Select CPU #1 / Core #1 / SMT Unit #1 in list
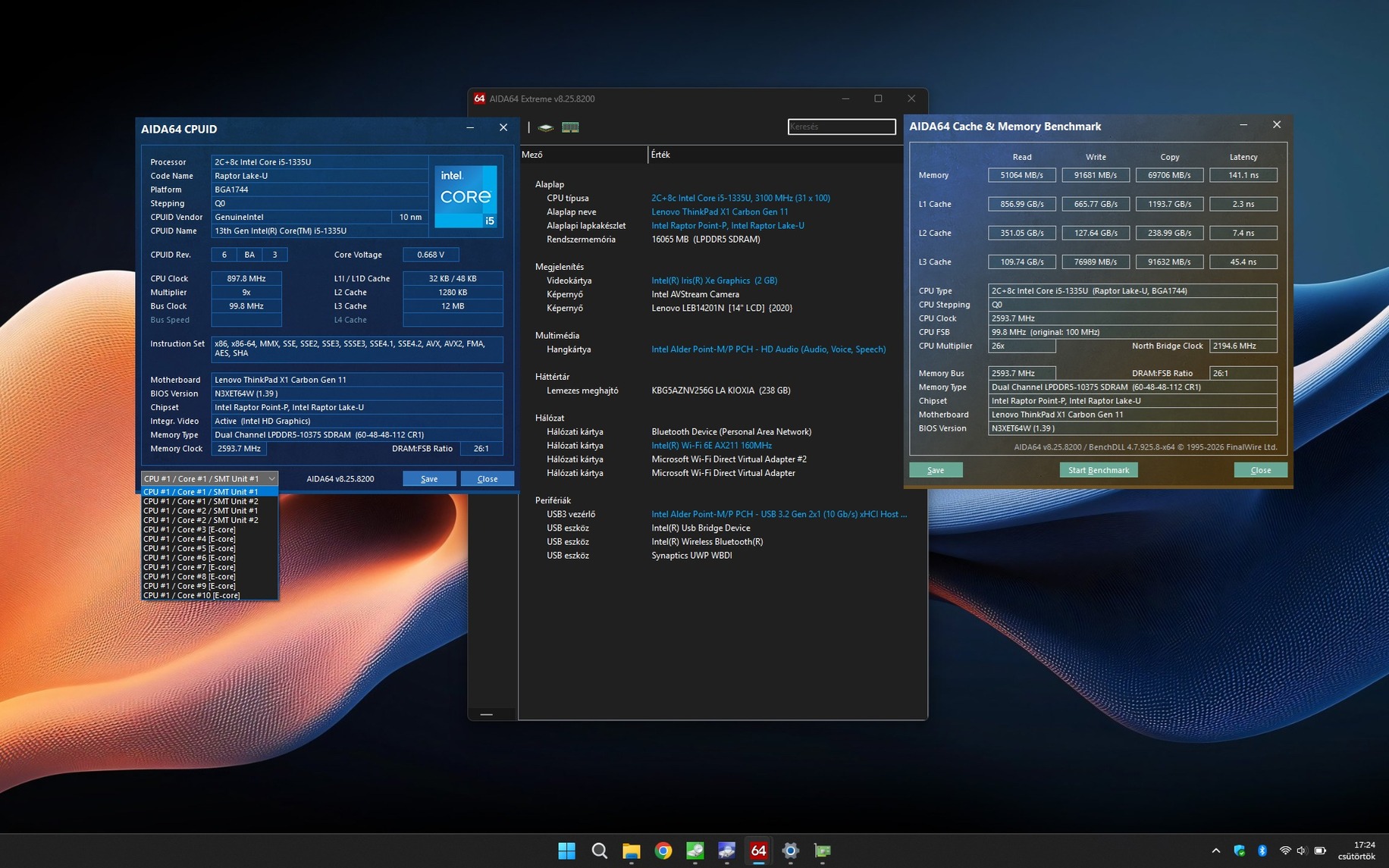Image resolution: width=1389 pixels, height=868 pixels. (x=209, y=491)
